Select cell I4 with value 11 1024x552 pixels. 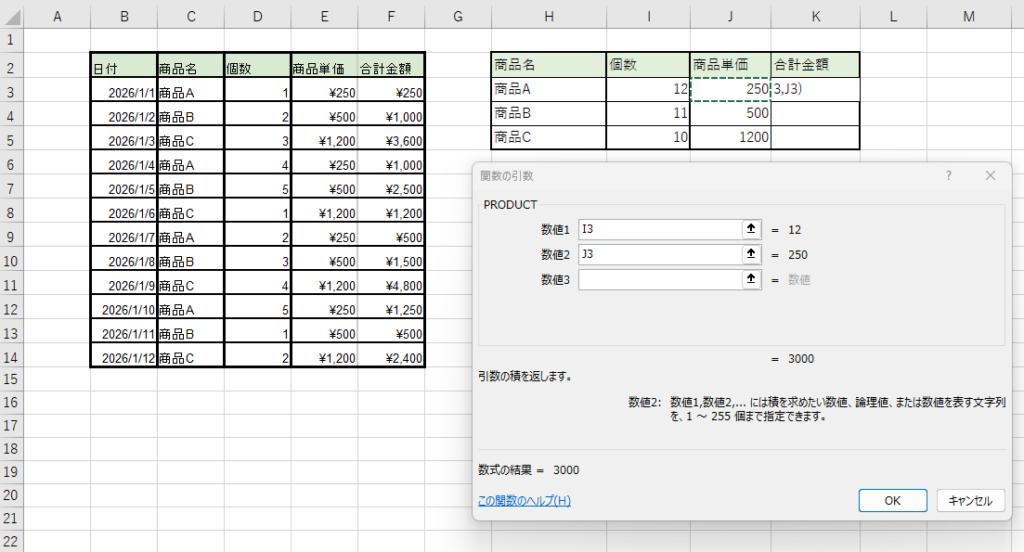click(x=648, y=113)
